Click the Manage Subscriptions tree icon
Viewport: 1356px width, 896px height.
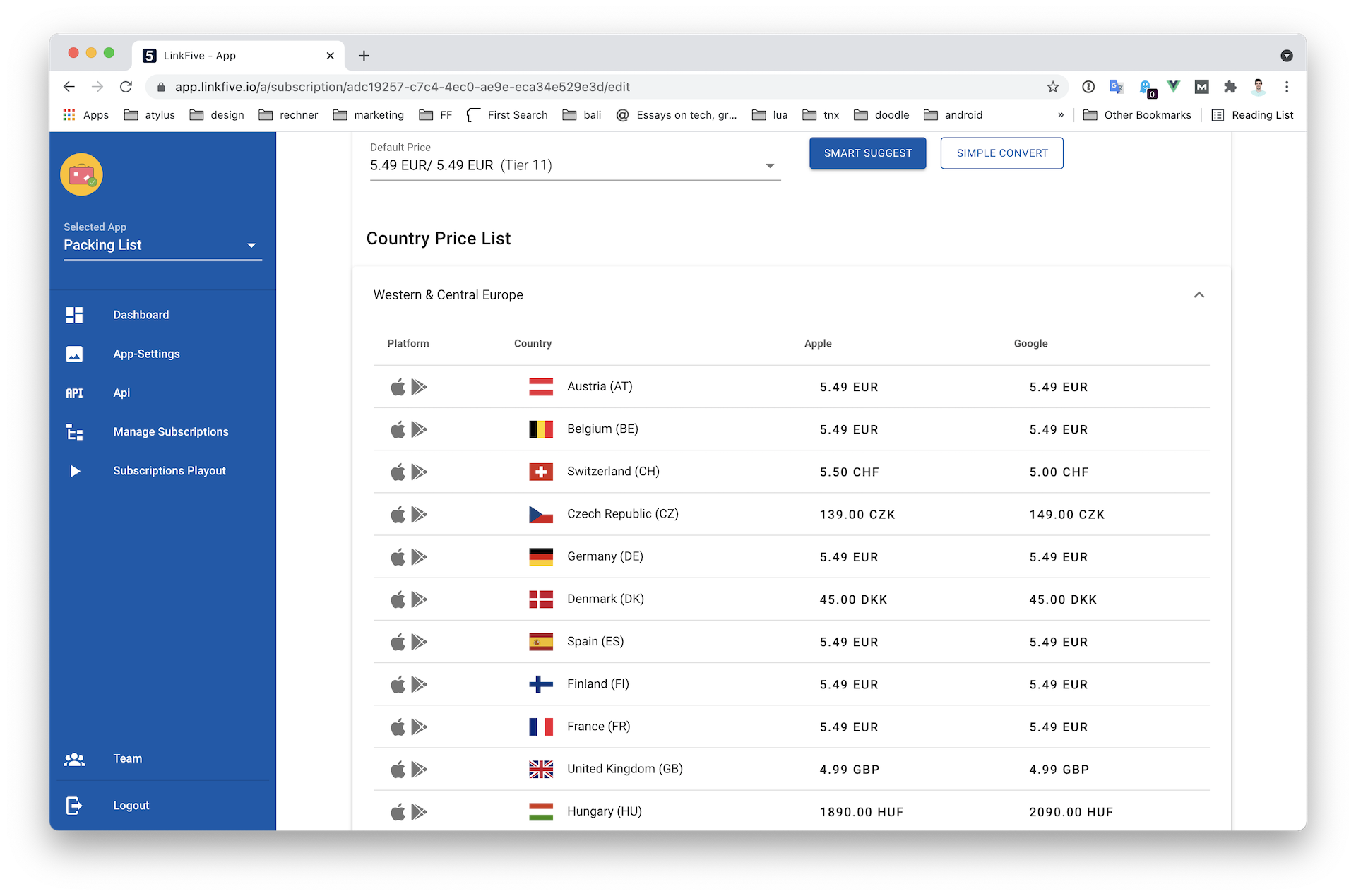point(74,431)
